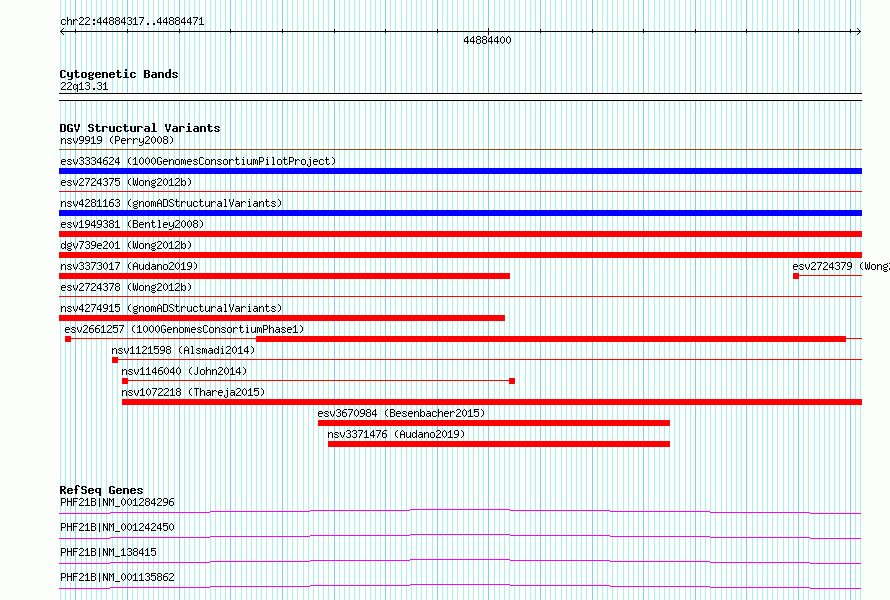Screen dimensions: 890x600
Task: Open variant dgv739e201 (Wong2012b)
Action: point(126,245)
